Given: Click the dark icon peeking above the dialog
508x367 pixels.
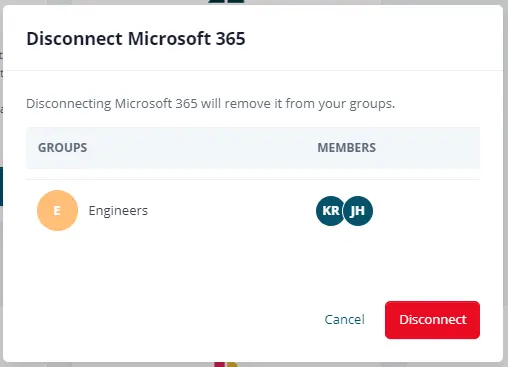Looking at the screenshot, I should coord(226,2).
